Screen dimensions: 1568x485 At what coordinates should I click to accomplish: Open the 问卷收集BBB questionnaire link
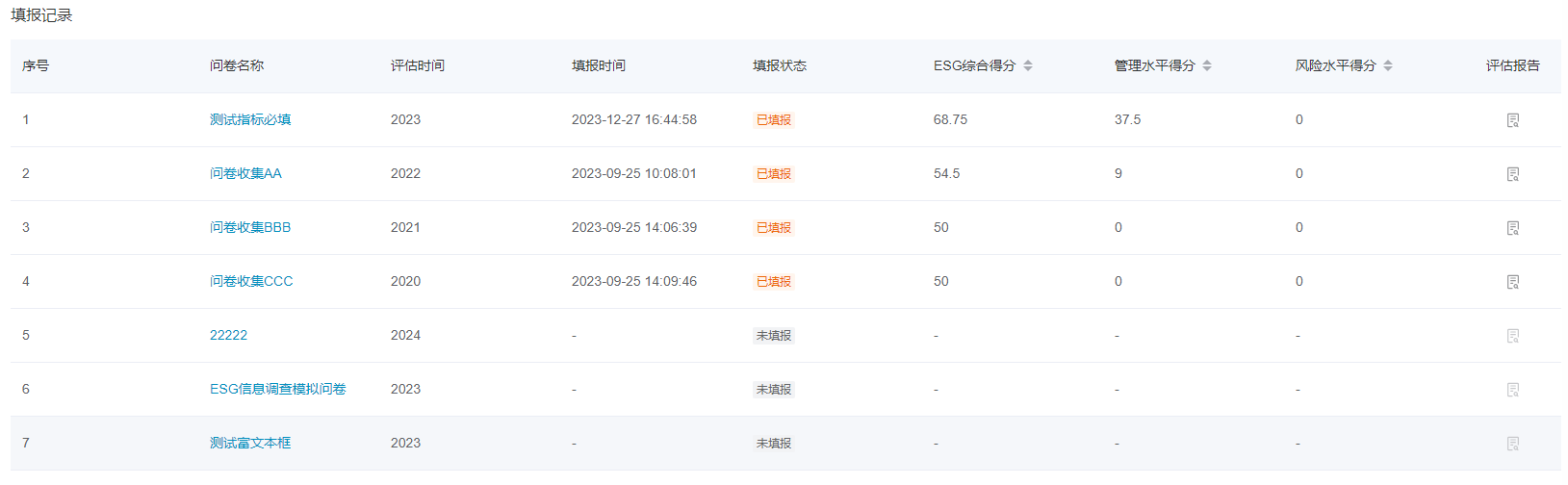pos(250,227)
